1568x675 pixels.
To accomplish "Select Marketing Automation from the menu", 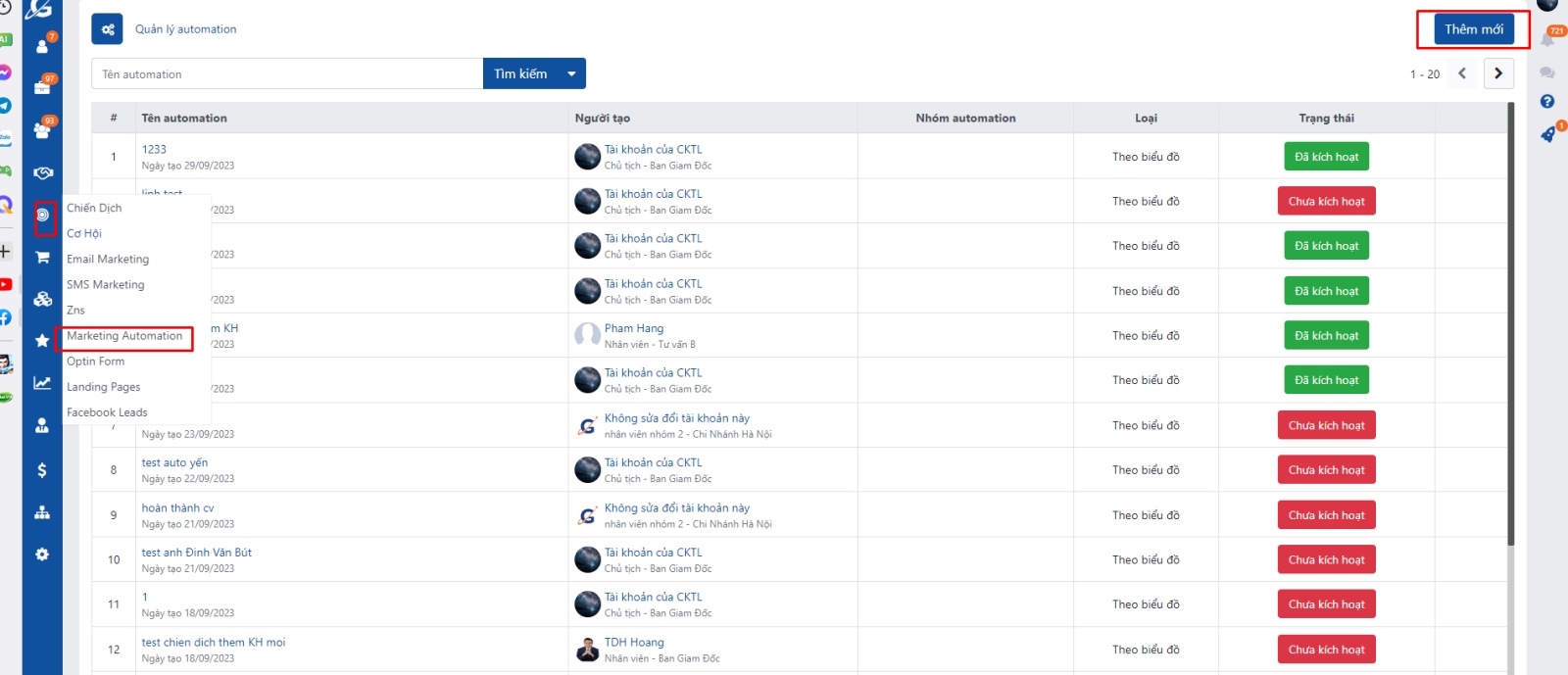I will 124,336.
